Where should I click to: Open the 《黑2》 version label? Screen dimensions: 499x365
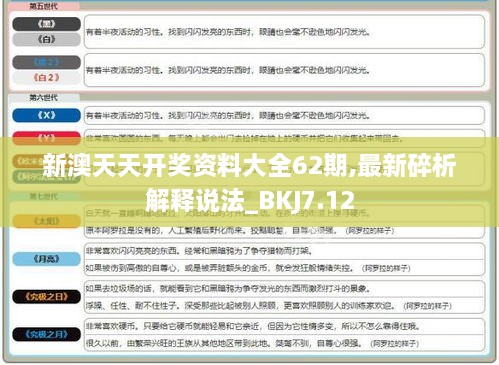pos(47,62)
